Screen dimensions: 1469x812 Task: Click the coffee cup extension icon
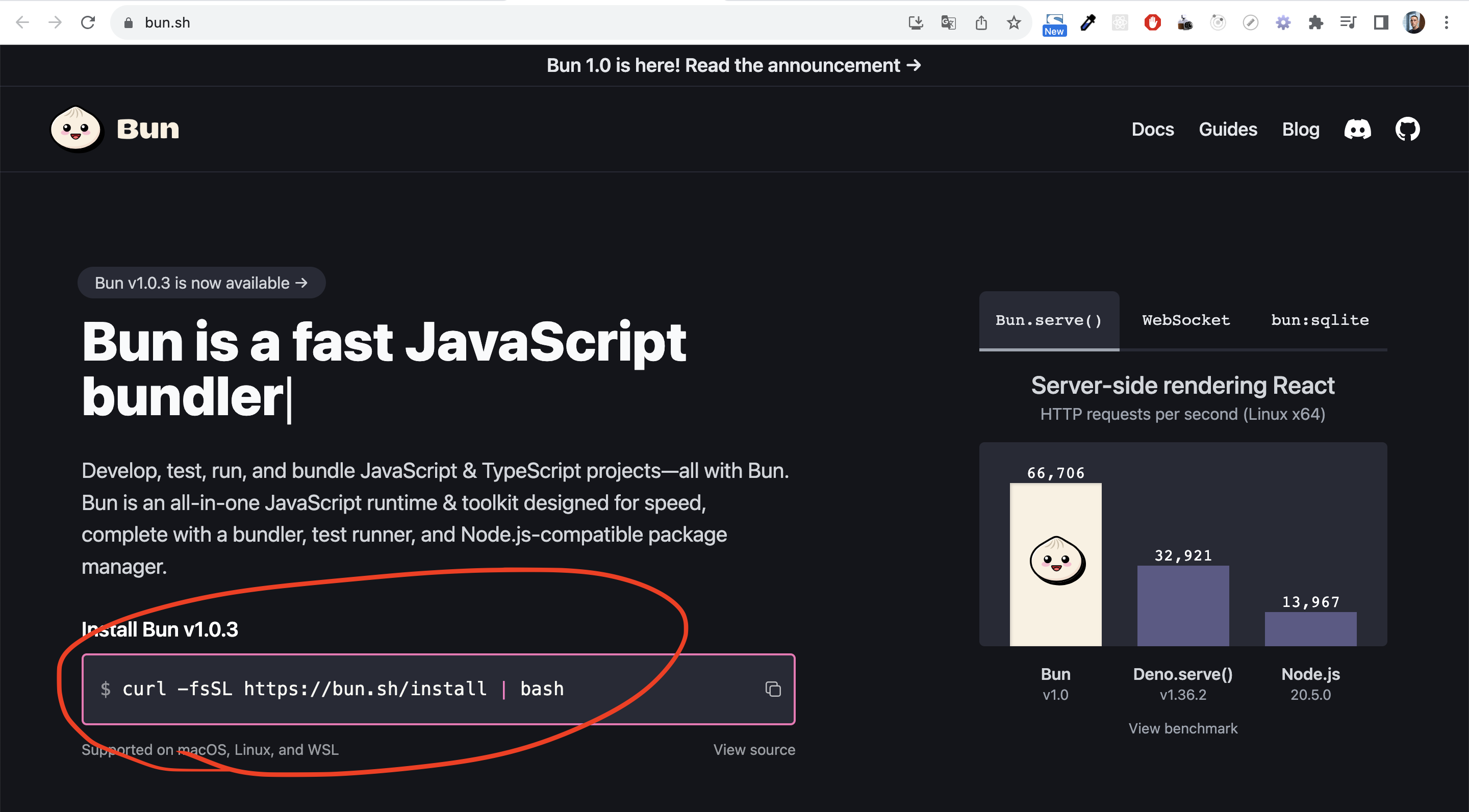tap(1185, 23)
